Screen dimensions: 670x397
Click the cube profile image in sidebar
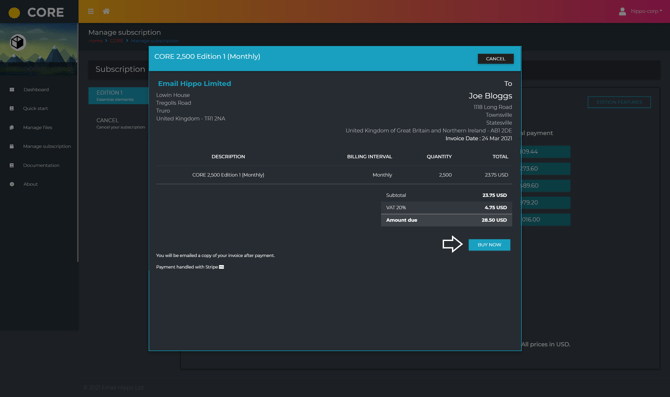(18, 42)
